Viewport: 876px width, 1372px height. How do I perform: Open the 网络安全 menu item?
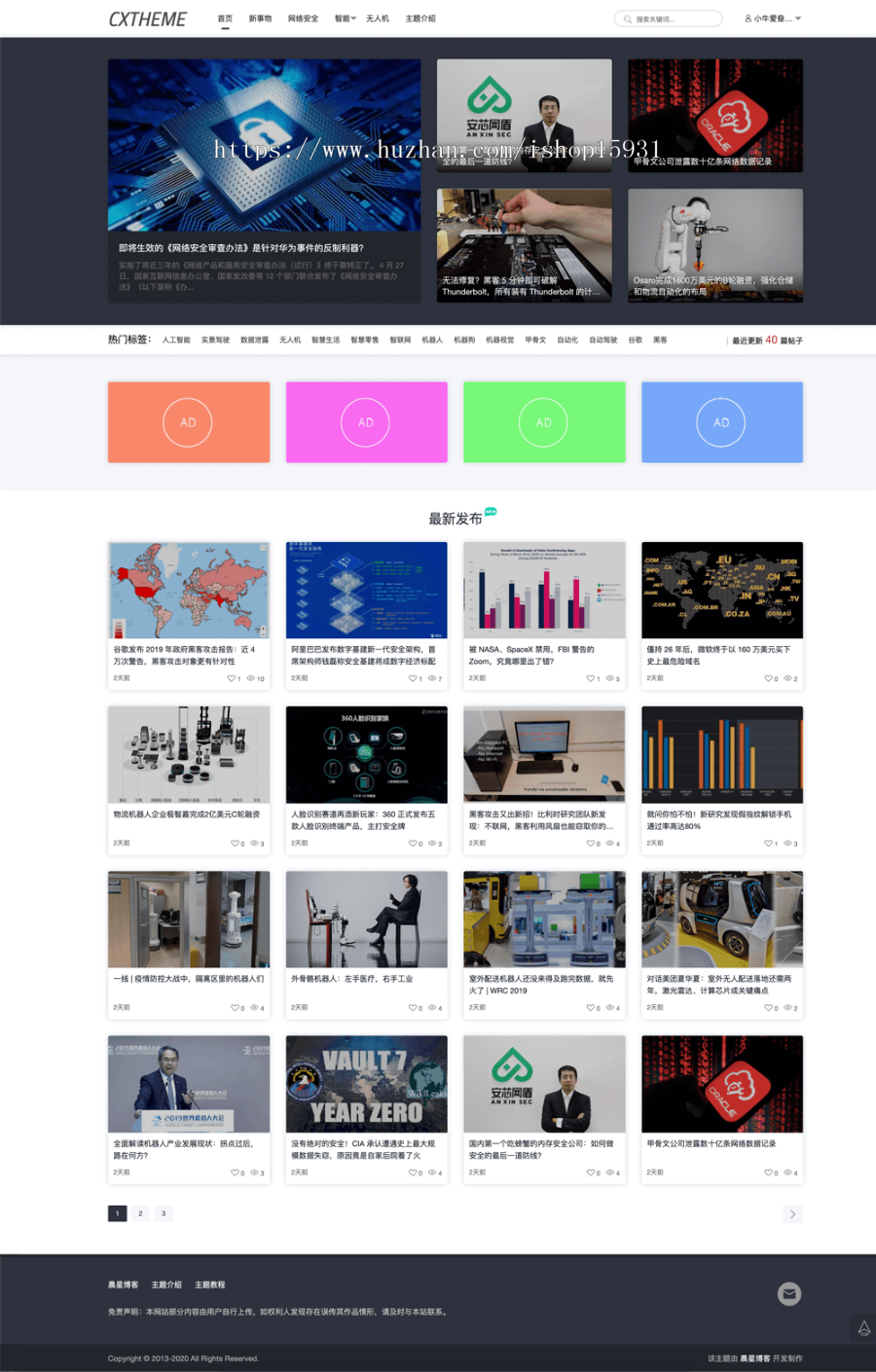click(x=303, y=18)
